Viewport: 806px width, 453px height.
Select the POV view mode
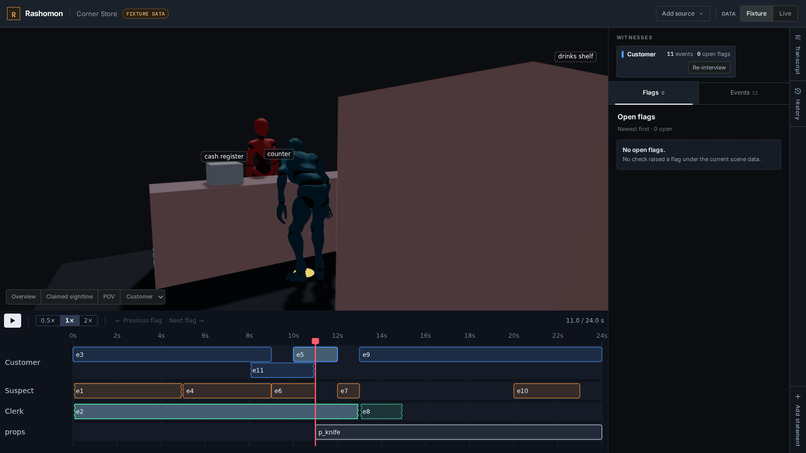click(109, 297)
